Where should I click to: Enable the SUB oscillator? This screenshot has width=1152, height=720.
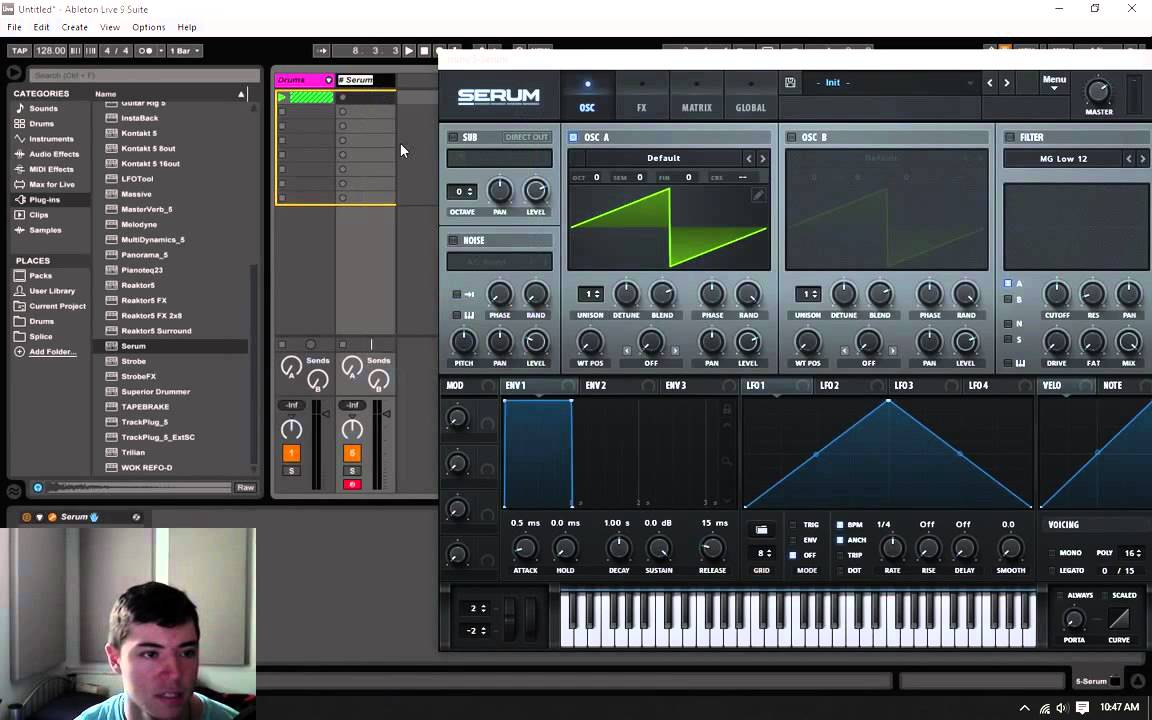coord(453,137)
